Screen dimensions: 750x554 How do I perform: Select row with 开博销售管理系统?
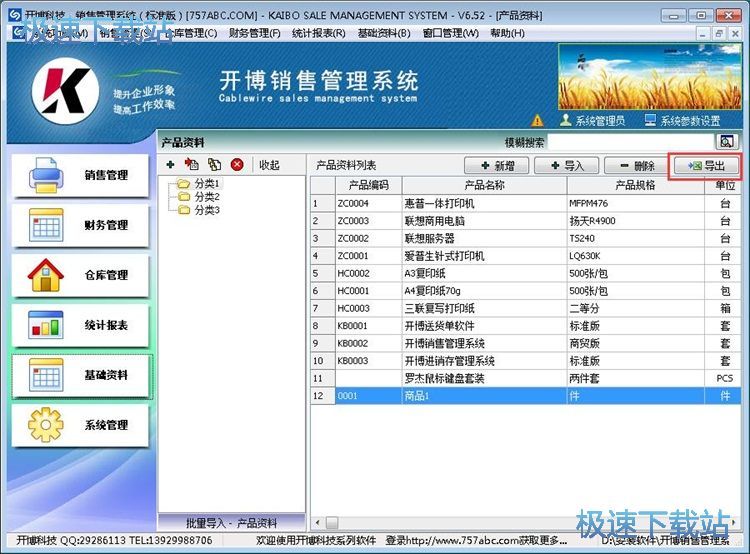point(526,343)
